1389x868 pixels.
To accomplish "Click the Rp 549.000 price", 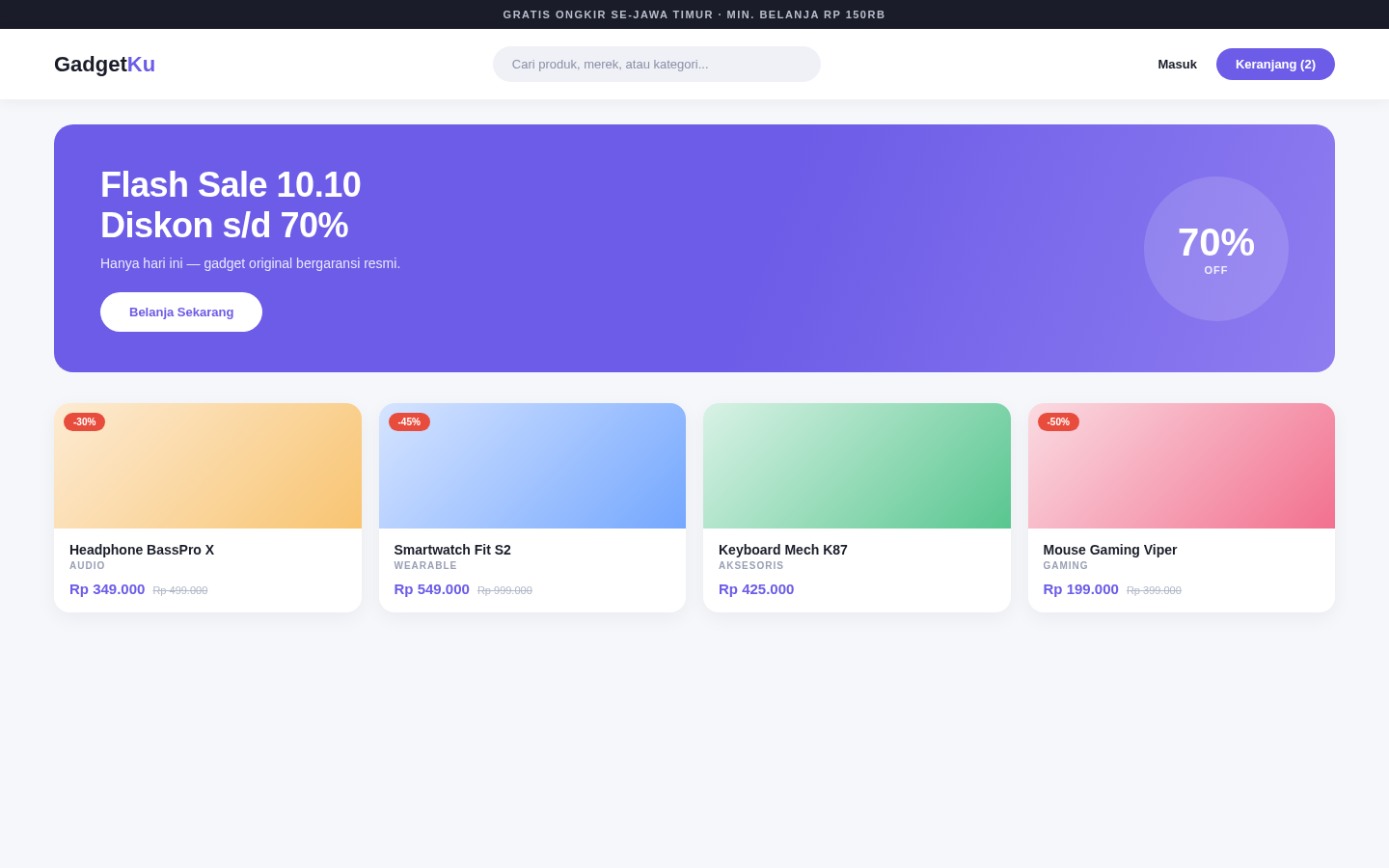I will pyautogui.click(x=432, y=589).
